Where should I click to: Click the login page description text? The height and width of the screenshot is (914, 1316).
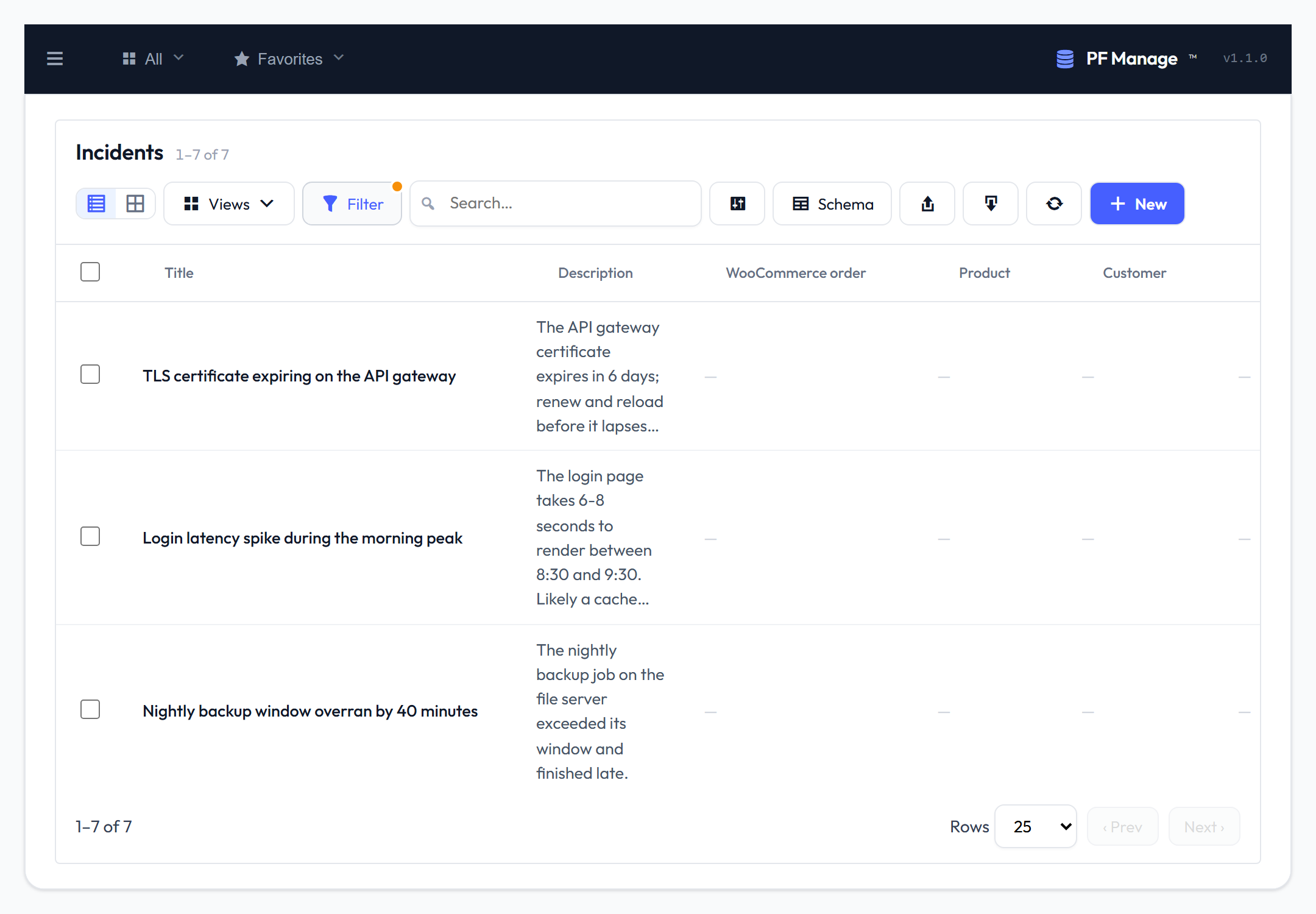coord(594,537)
